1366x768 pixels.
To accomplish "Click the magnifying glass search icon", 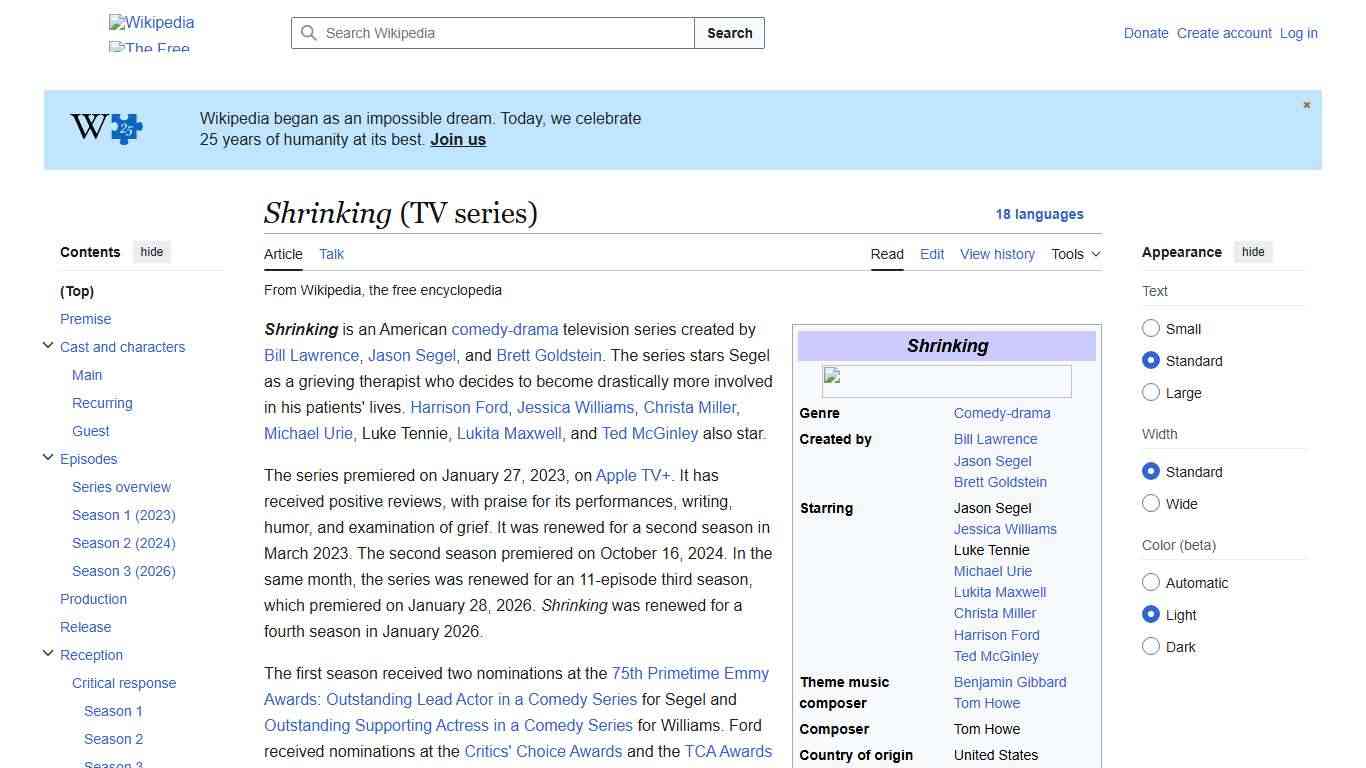I will click(309, 33).
